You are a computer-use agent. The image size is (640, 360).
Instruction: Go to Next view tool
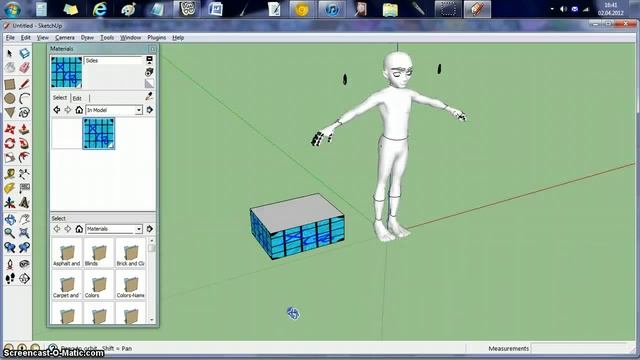click(24, 247)
